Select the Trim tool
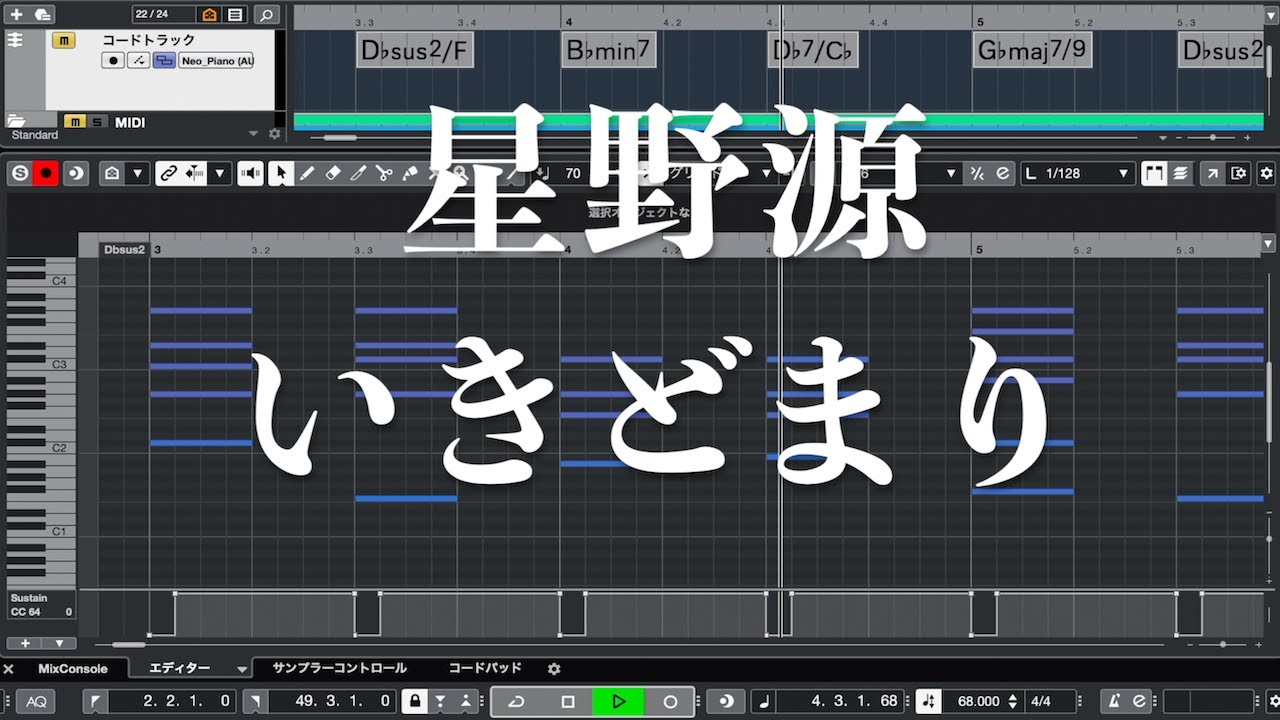 (x=359, y=173)
